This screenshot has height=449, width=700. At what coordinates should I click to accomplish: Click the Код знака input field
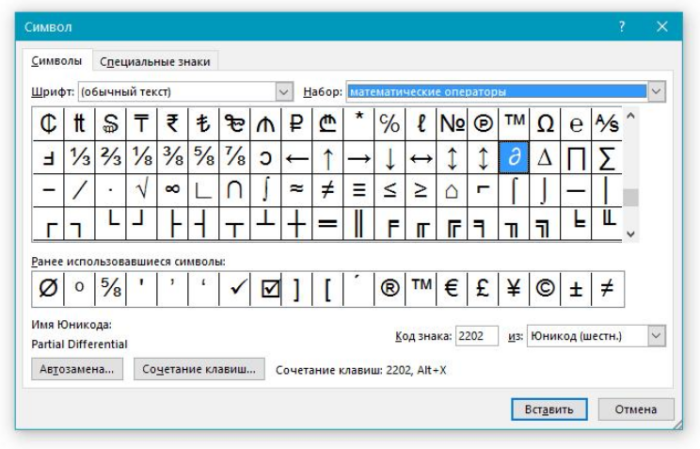pos(476,336)
